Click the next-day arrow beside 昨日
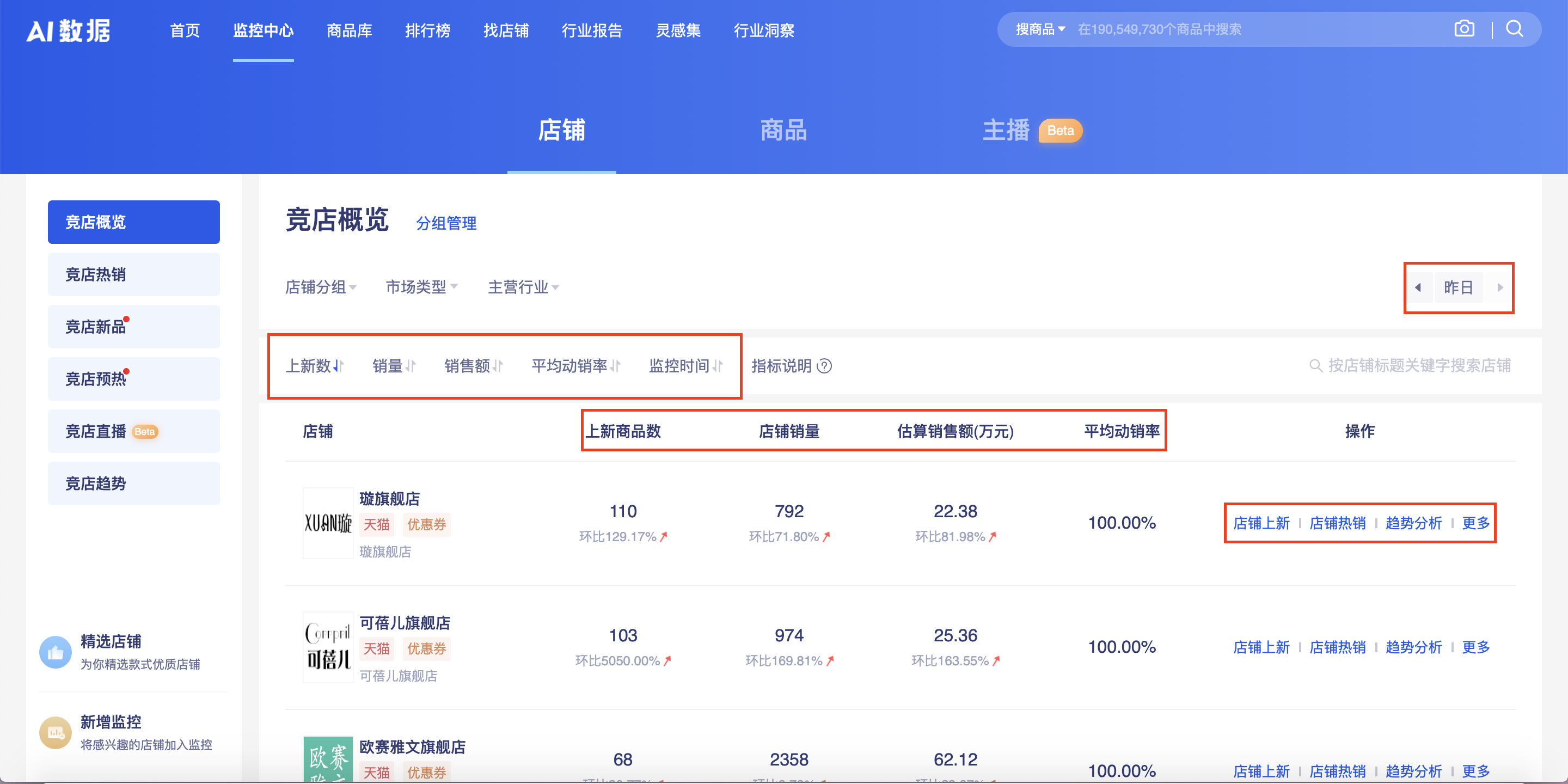 1500,287
